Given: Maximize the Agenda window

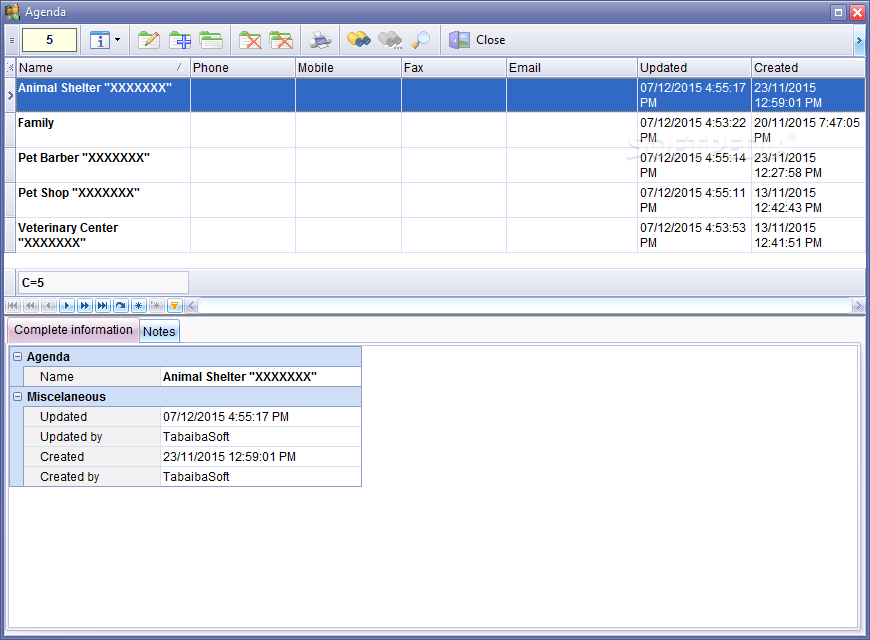Looking at the screenshot, I should pyautogui.click(x=838, y=12).
